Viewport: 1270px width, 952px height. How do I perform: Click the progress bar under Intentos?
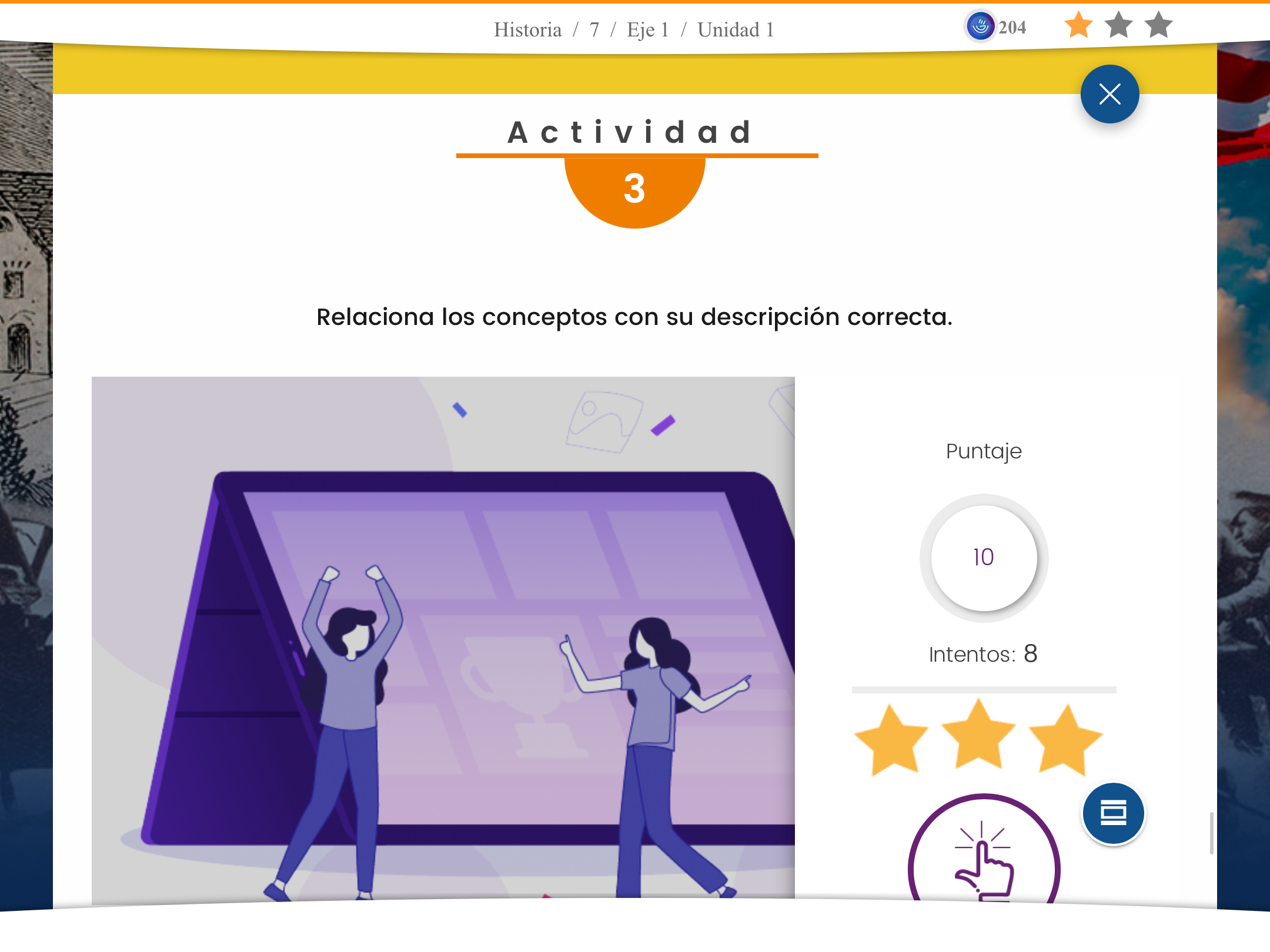(984, 689)
